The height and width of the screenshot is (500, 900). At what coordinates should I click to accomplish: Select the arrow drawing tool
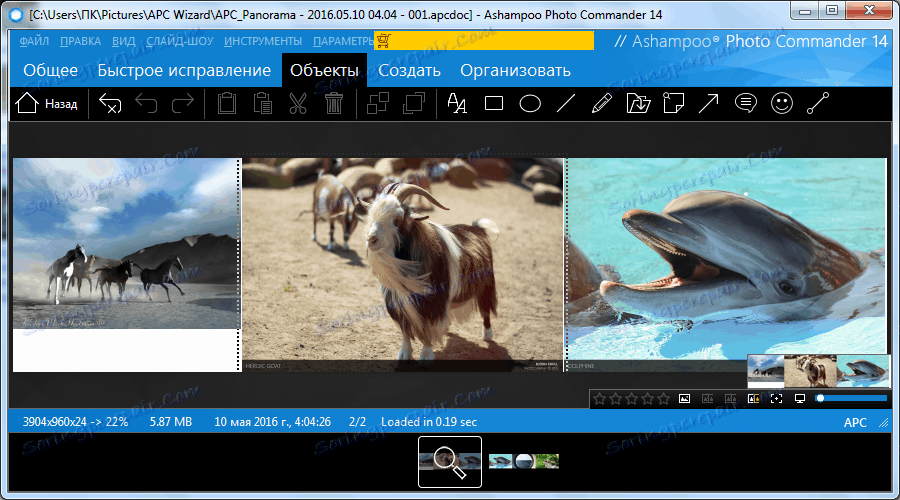[x=709, y=103]
